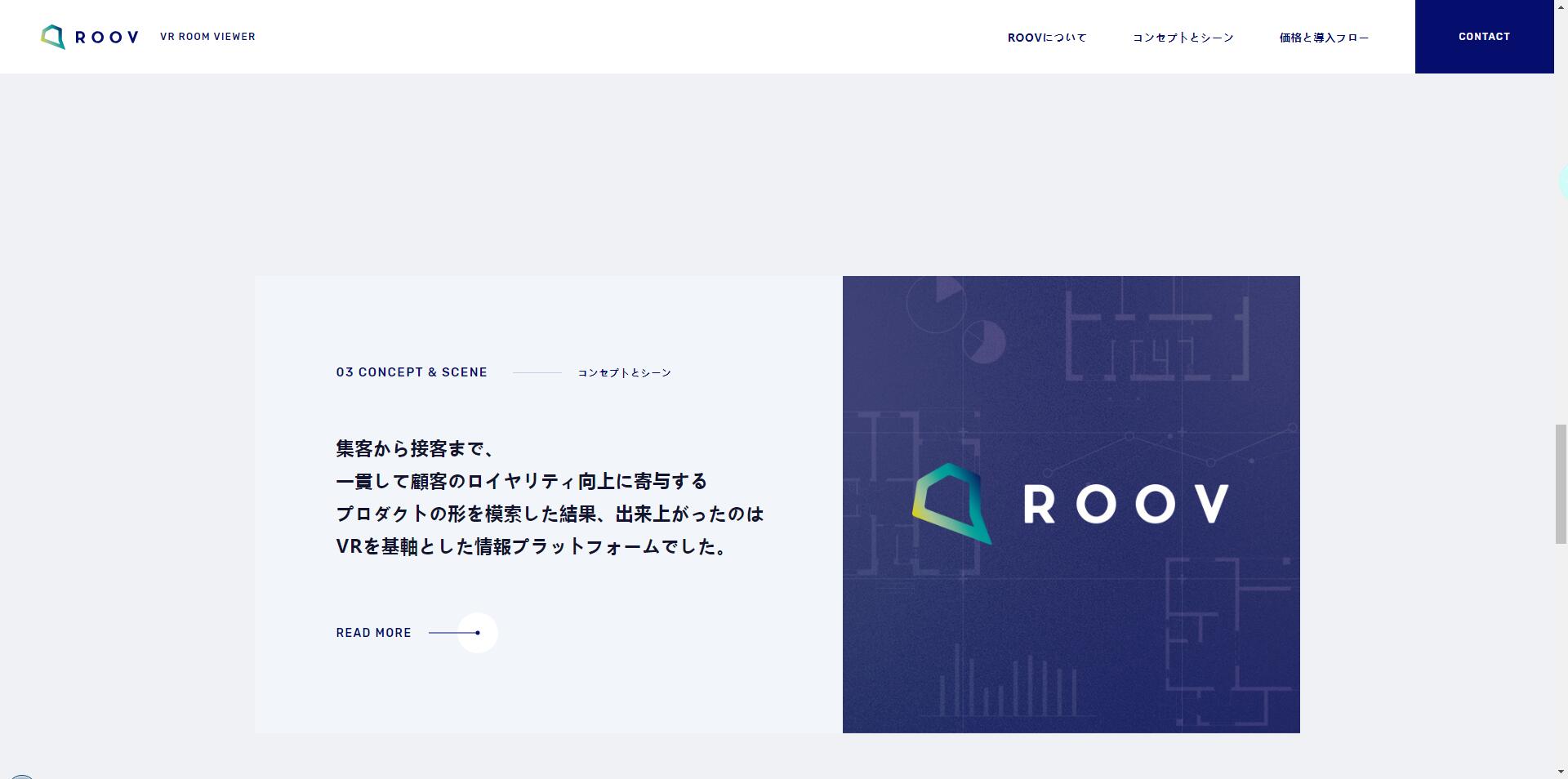Select the small コンセプトとシーン section label
This screenshot has width=1568, height=779.
pyautogui.click(x=624, y=372)
